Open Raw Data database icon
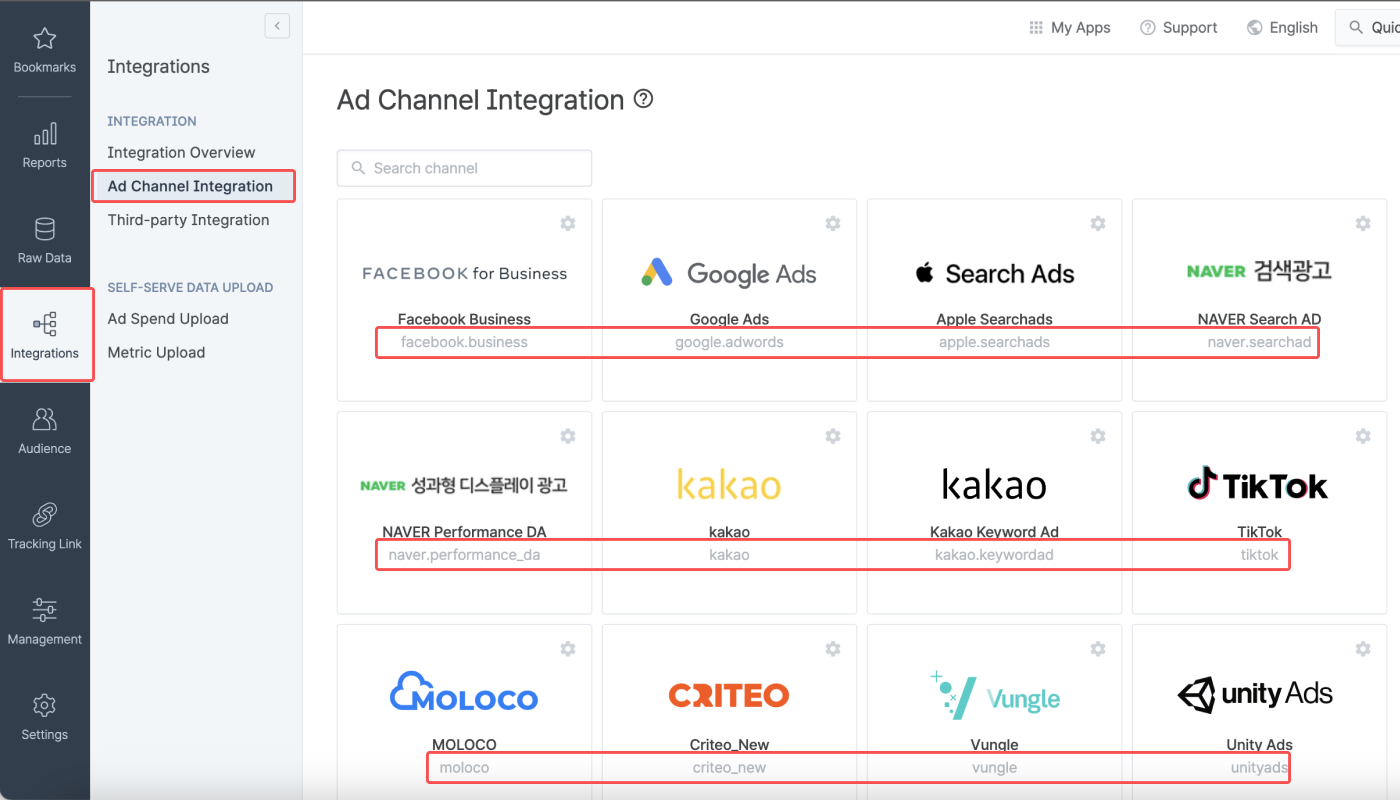Image resolution: width=1400 pixels, height=800 pixels. [44, 229]
